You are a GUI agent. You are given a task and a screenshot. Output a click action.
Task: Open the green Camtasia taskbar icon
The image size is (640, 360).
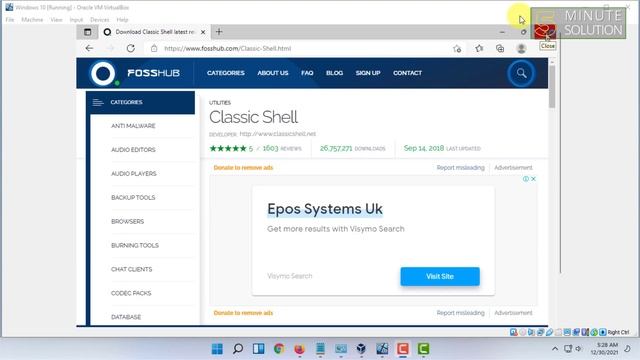pos(423,349)
